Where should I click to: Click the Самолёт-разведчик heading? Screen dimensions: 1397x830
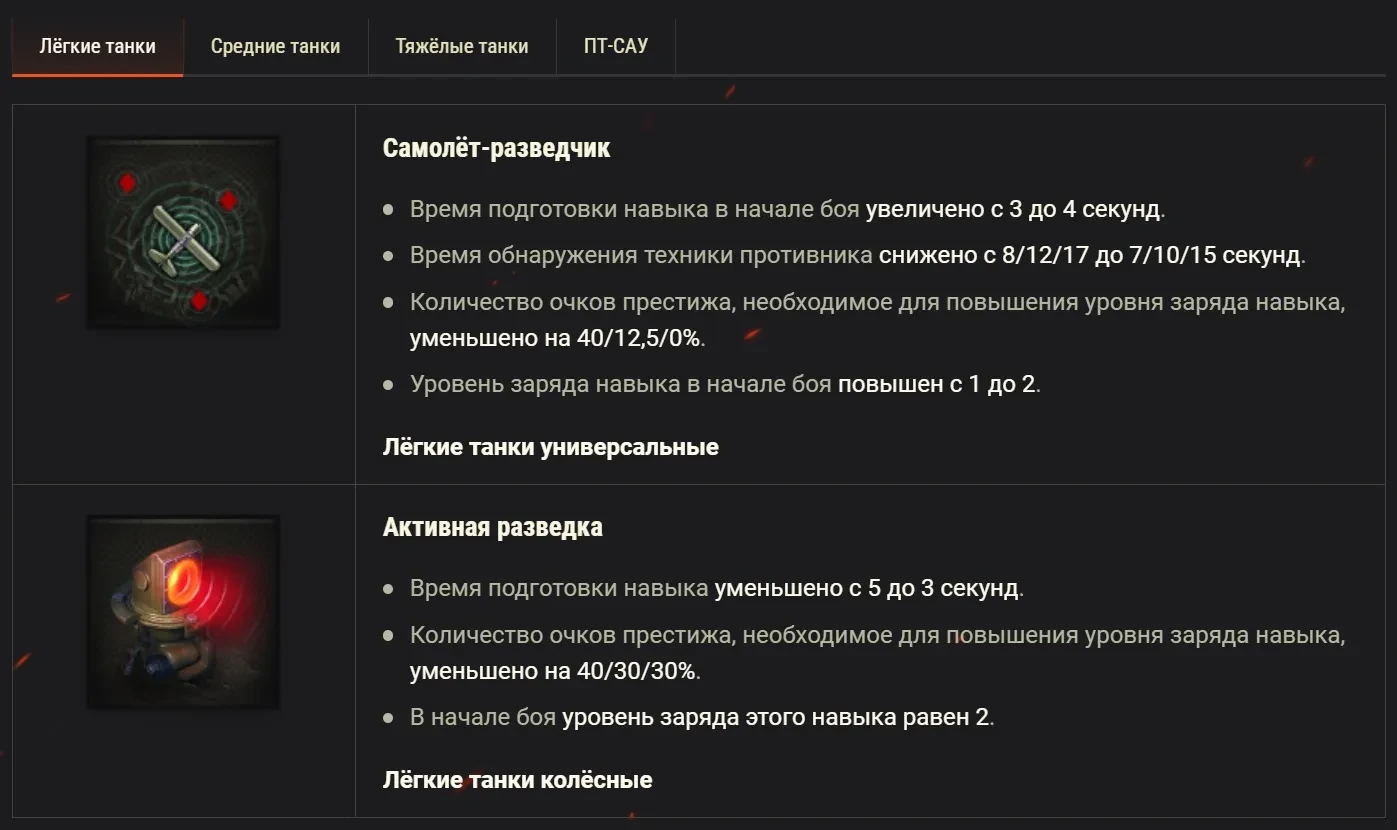tap(496, 148)
